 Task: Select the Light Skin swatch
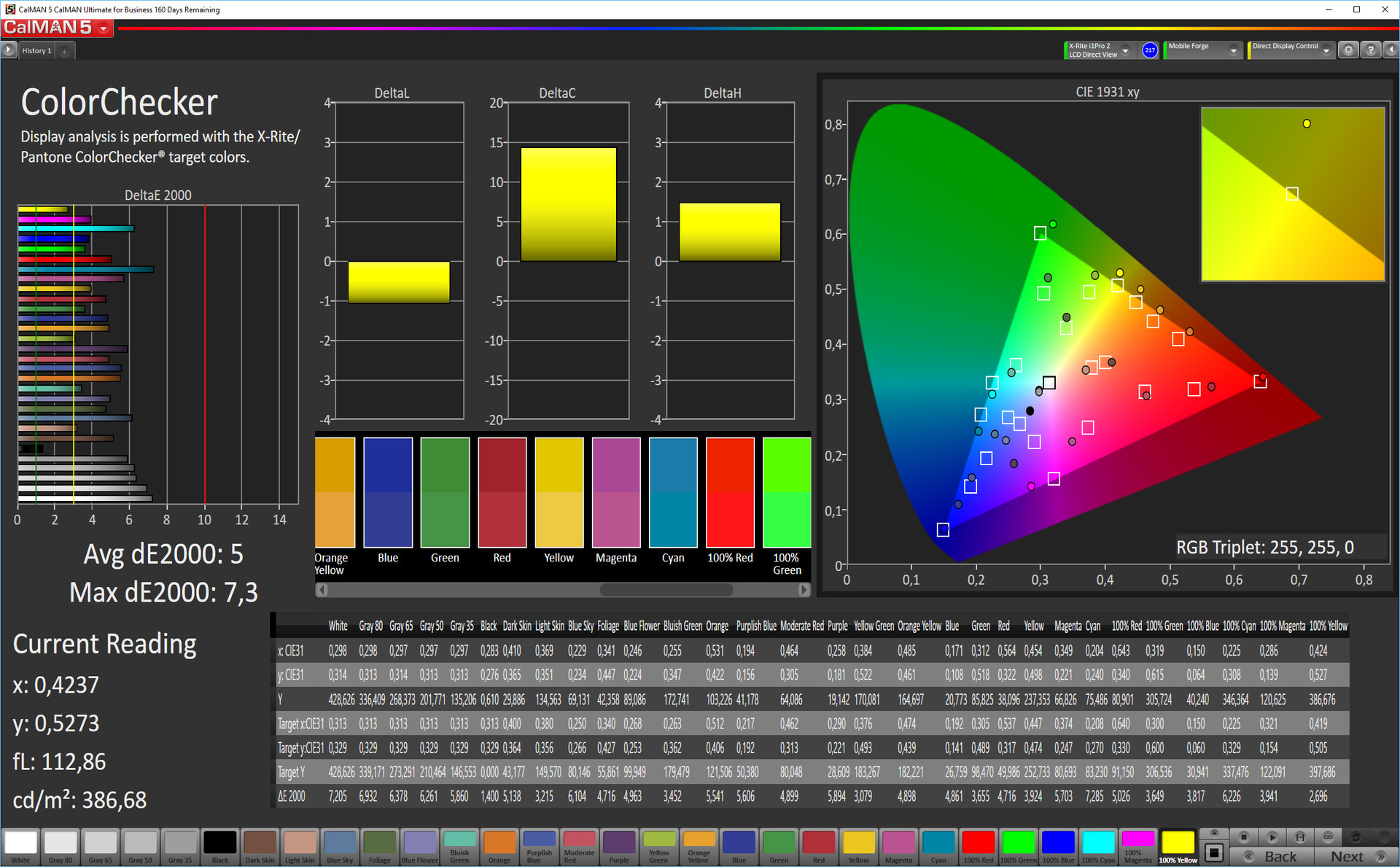(x=300, y=847)
